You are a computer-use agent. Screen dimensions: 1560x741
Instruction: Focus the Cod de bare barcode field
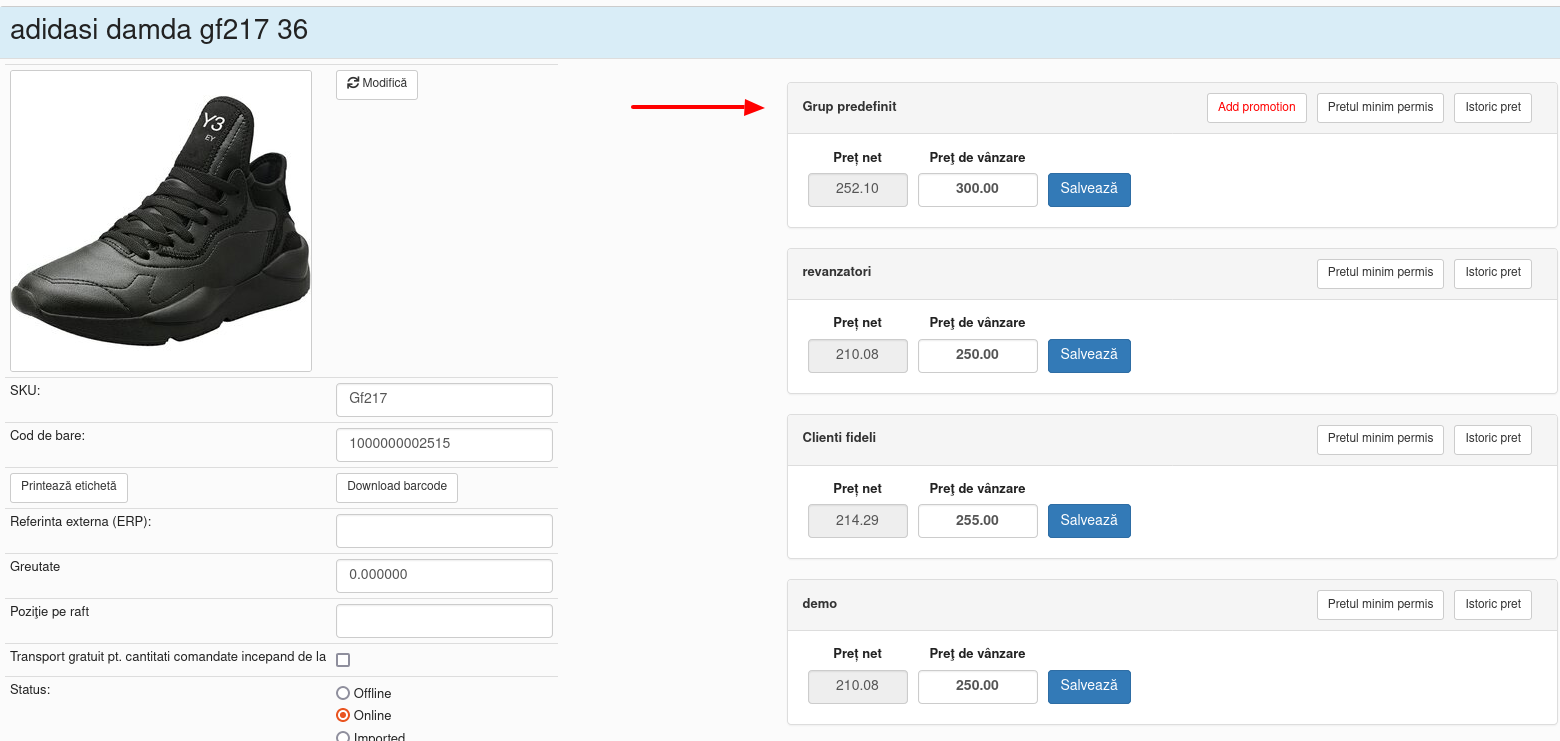pyautogui.click(x=444, y=445)
